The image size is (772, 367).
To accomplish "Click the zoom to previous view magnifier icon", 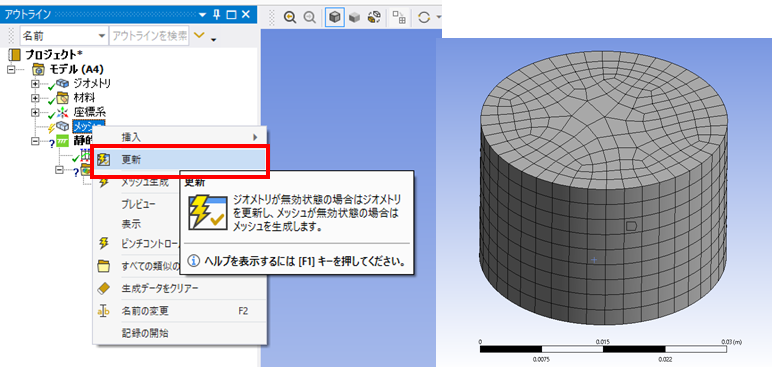I will 290,17.
